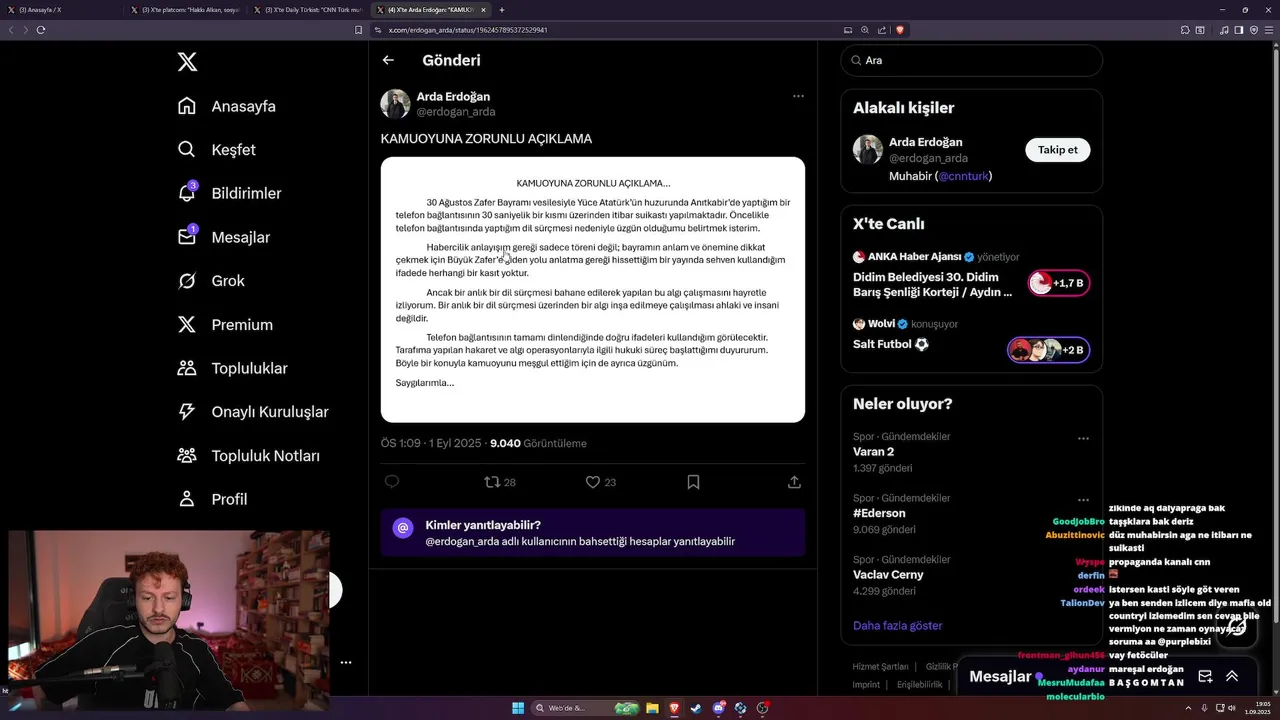Image resolution: width=1280 pixels, height=720 pixels.
Task: Open Arda Erdoğan's post avatar
Action: (395, 104)
